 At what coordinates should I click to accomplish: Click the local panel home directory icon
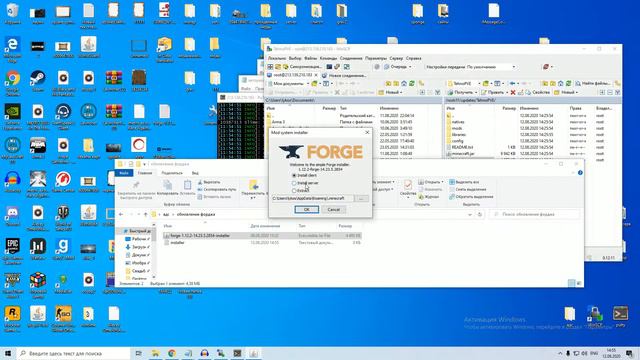coord(404,83)
